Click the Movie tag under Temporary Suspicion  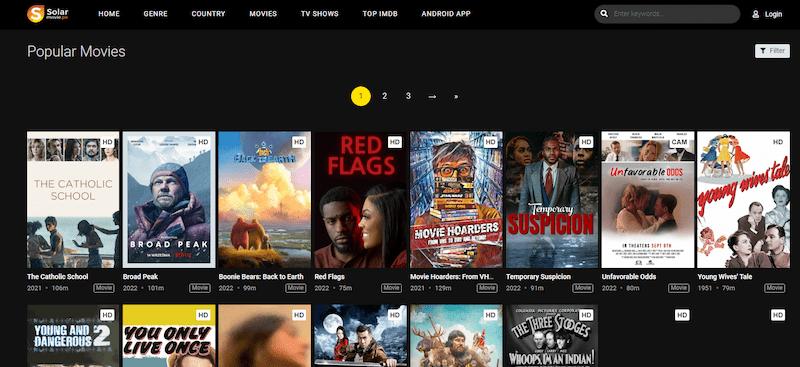coord(583,288)
